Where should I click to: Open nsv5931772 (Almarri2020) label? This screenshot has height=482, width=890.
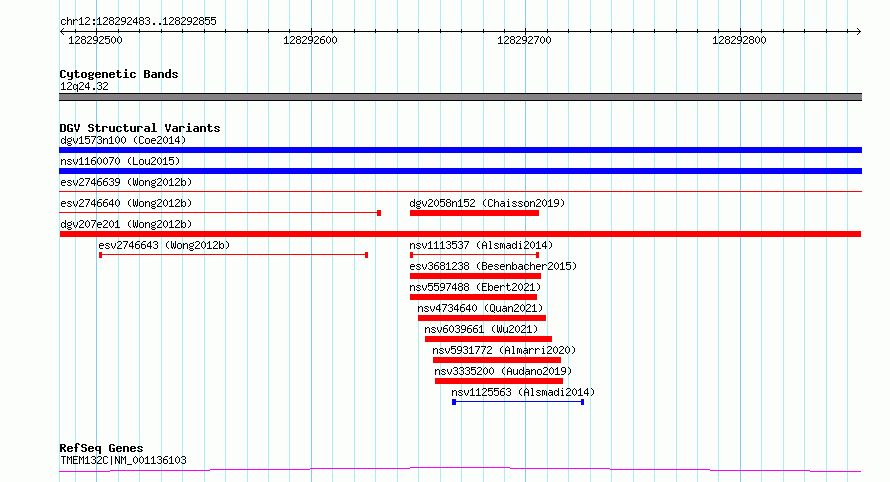[504, 350]
